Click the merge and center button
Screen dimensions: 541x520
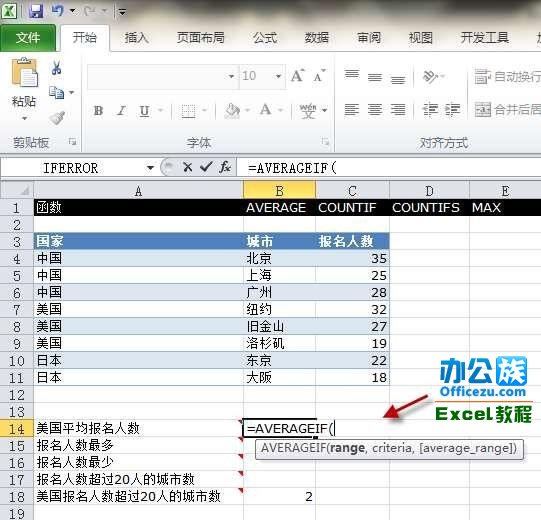tap(507, 110)
